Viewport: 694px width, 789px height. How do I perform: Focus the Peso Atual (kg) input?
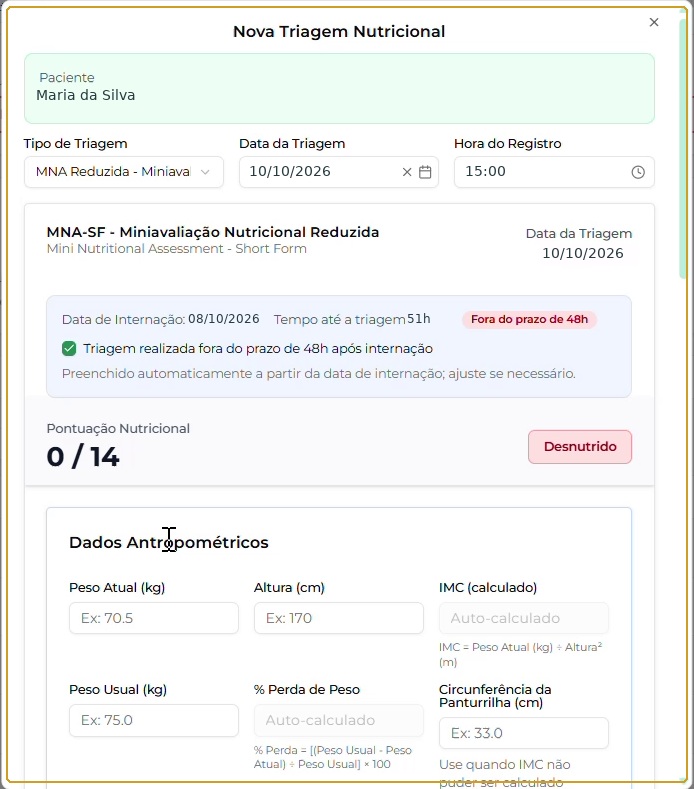click(x=154, y=618)
